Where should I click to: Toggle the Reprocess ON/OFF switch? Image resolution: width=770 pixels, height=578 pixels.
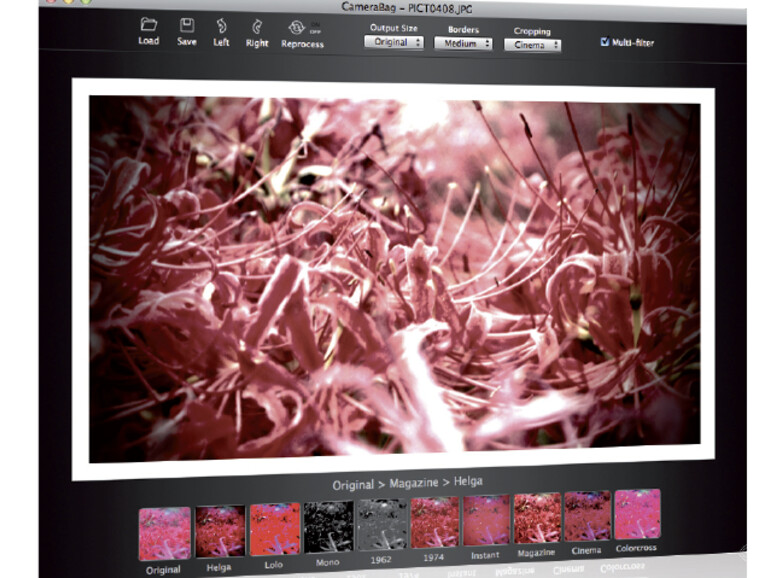click(x=315, y=28)
